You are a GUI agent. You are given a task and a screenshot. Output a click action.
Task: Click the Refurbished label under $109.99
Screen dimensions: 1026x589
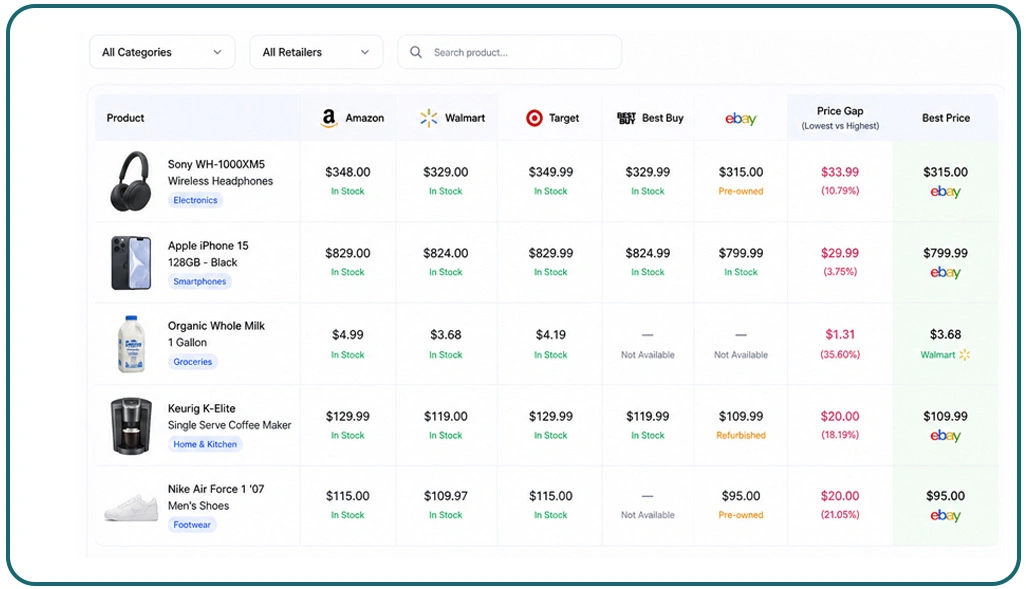tap(741, 435)
